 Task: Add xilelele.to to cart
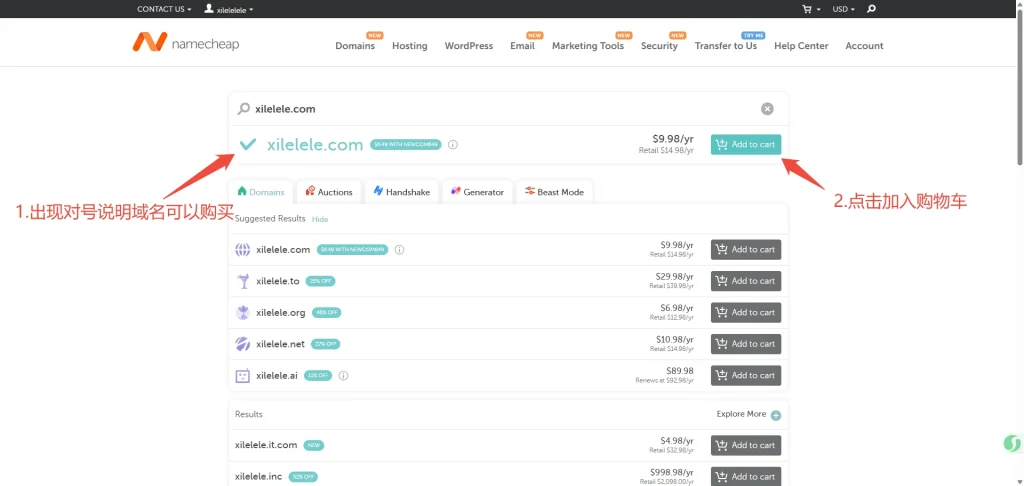click(746, 281)
